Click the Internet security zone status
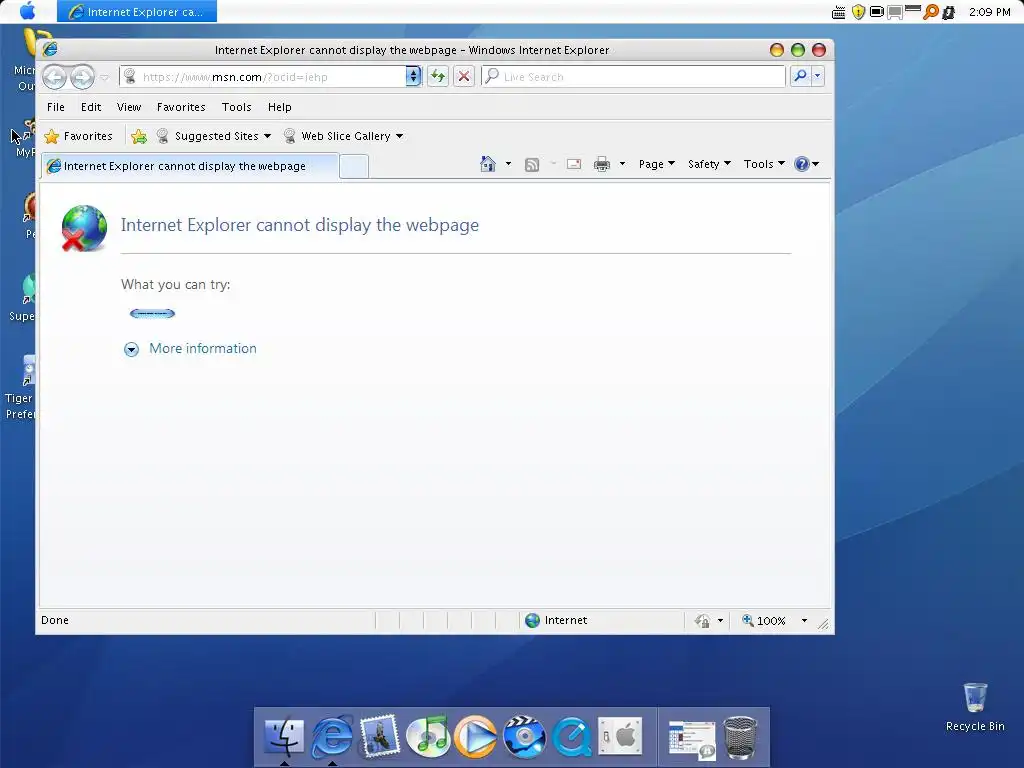Image resolution: width=1024 pixels, height=768 pixels. (x=556, y=620)
